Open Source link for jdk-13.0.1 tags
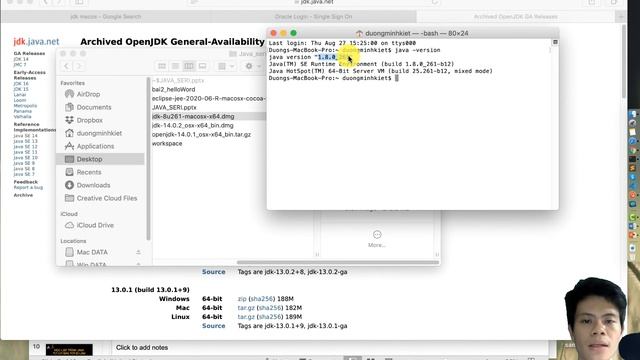Viewport: 640px width, 360px height. point(213,326)
